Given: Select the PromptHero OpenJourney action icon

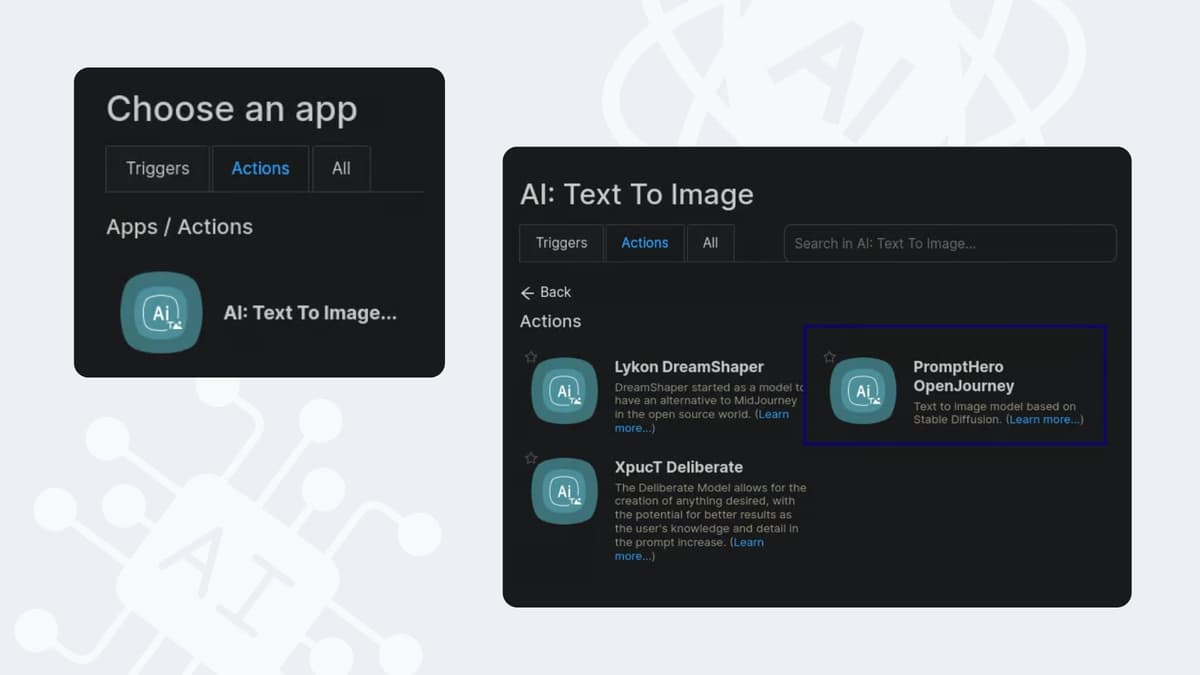Looking at the screenshot, I should tap(863, 390).
